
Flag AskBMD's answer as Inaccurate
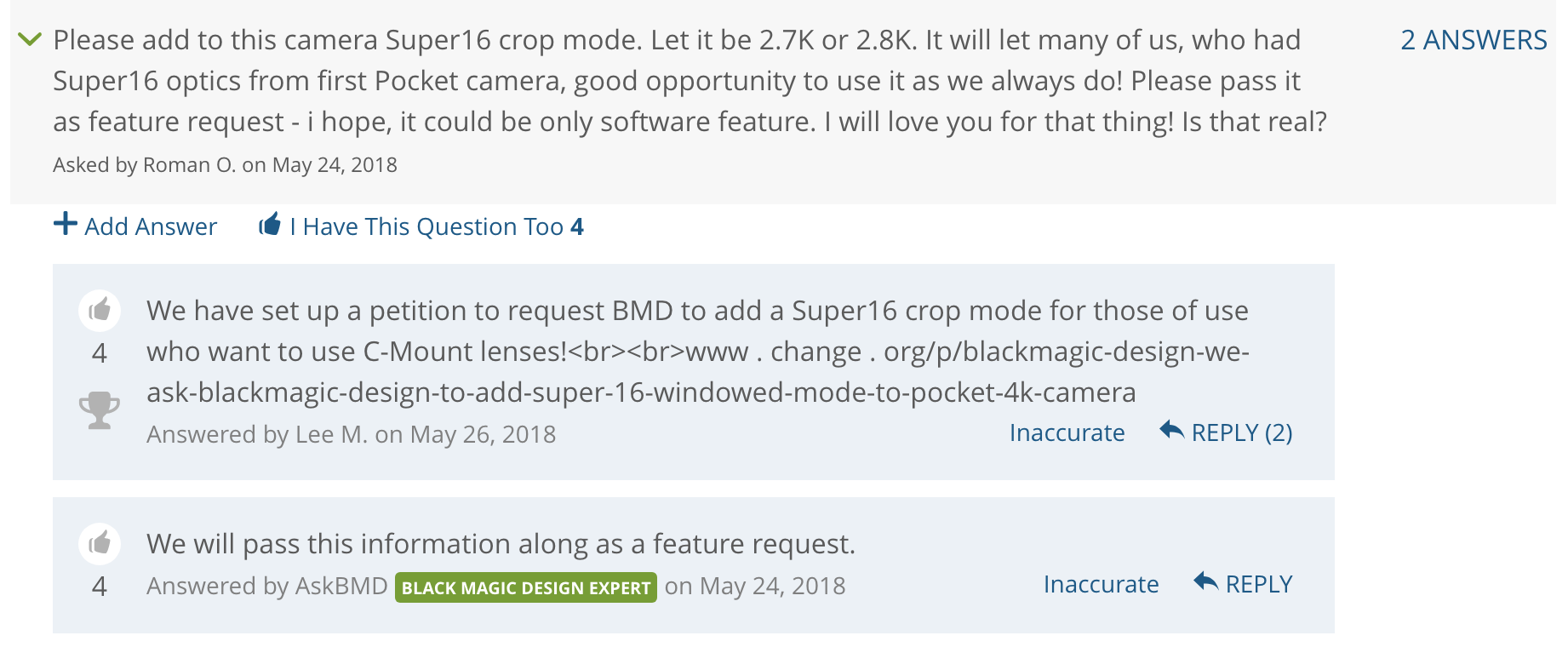[x=1101, y=584]
